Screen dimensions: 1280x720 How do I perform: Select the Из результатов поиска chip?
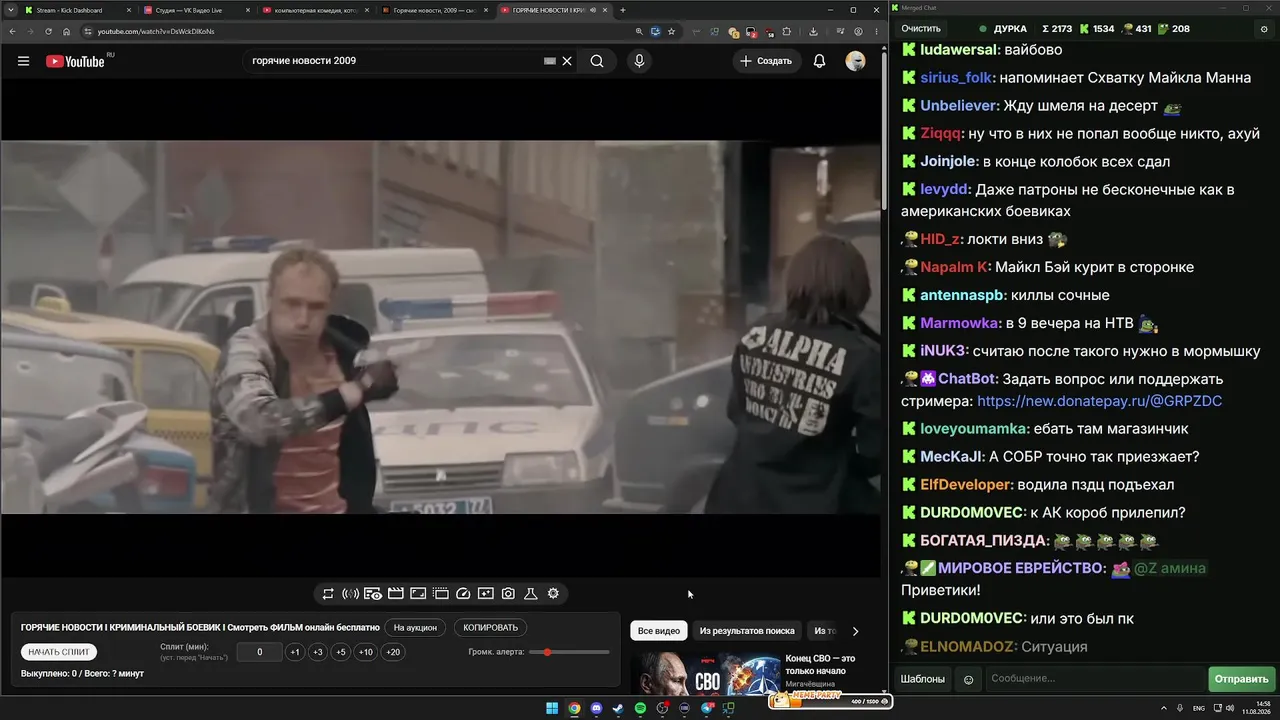747,631
